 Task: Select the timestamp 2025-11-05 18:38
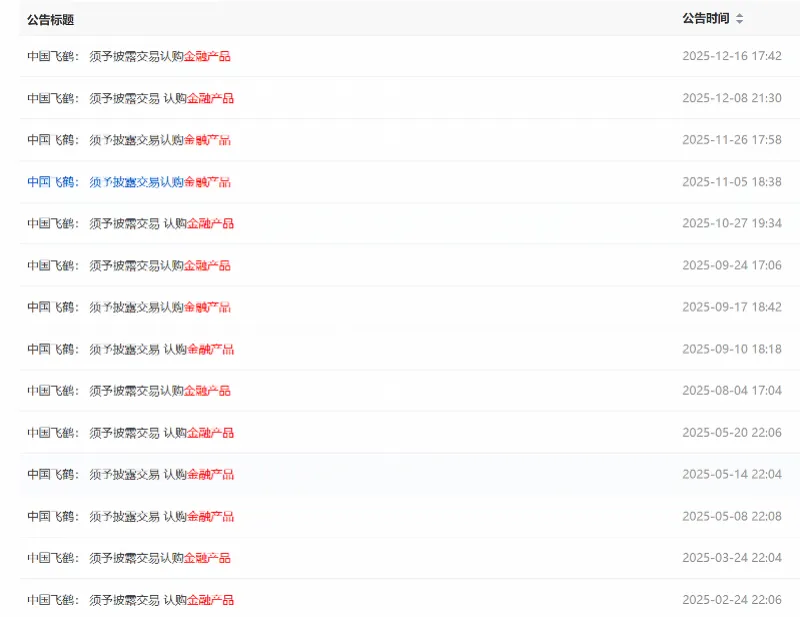pos(732,181)
